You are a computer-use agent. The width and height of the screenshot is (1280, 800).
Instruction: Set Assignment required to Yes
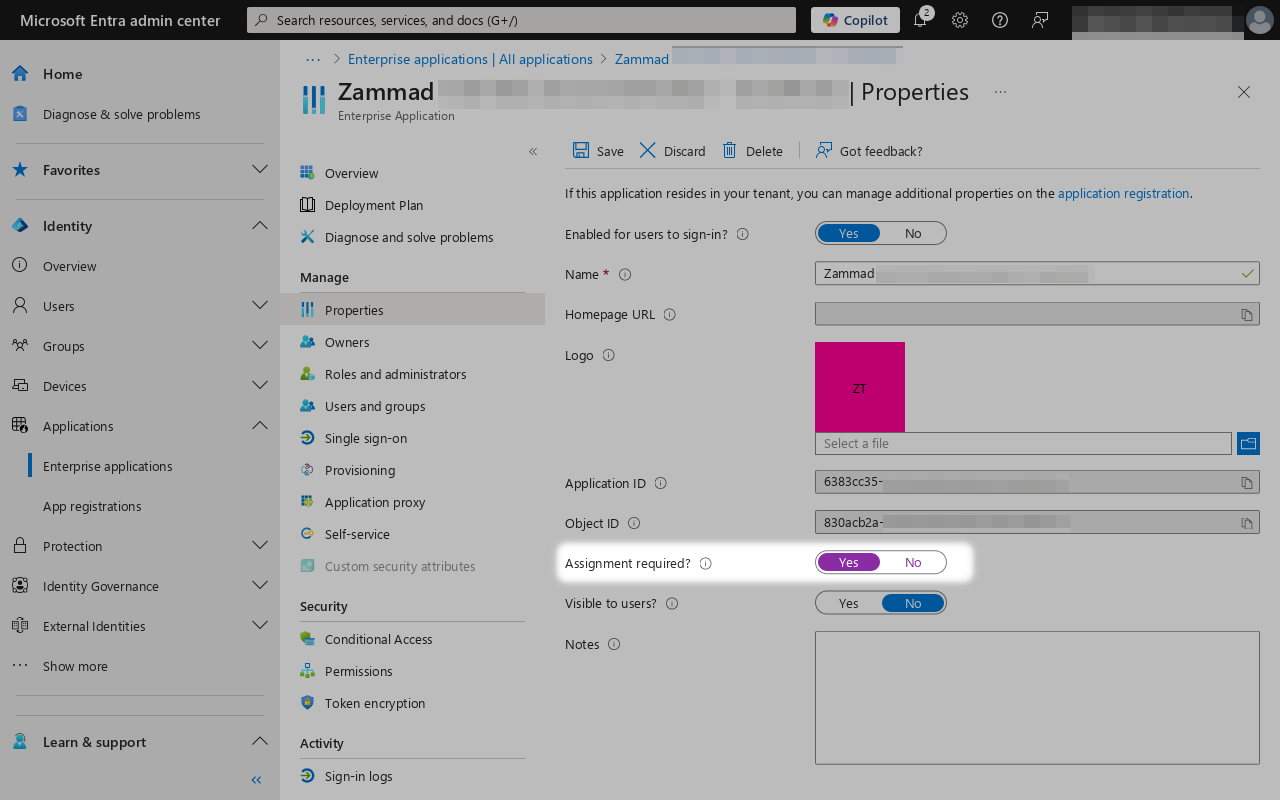[849, 562]
